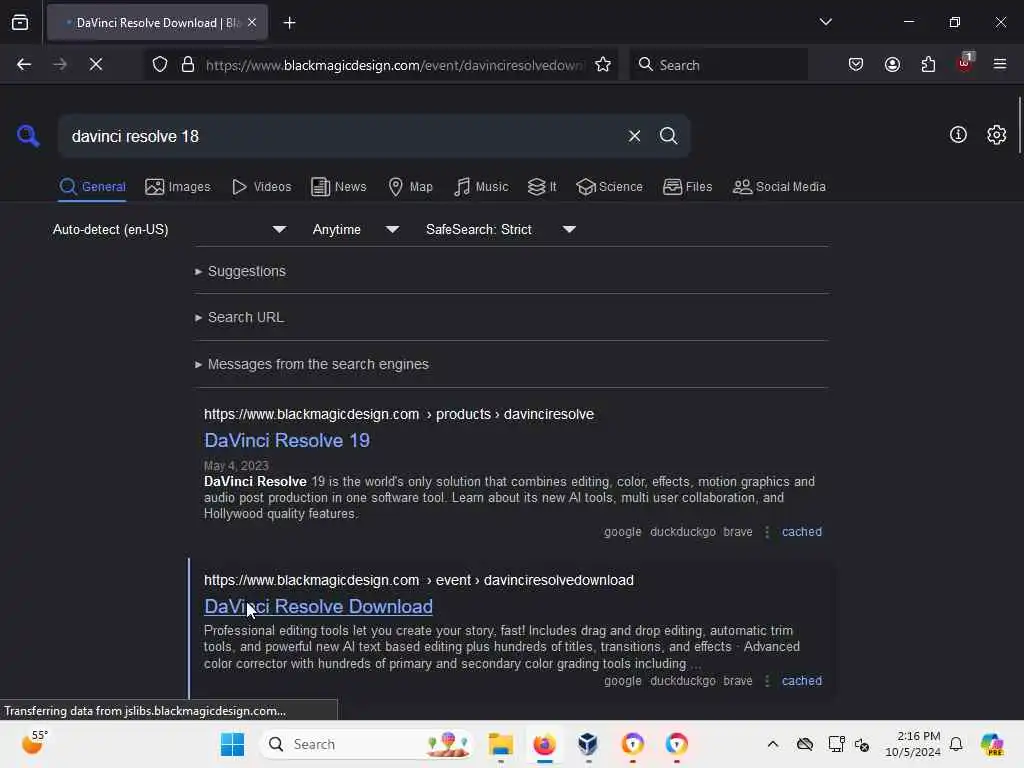Clear the search query with X
The image size is (1024, 768).
pos(634,136)
